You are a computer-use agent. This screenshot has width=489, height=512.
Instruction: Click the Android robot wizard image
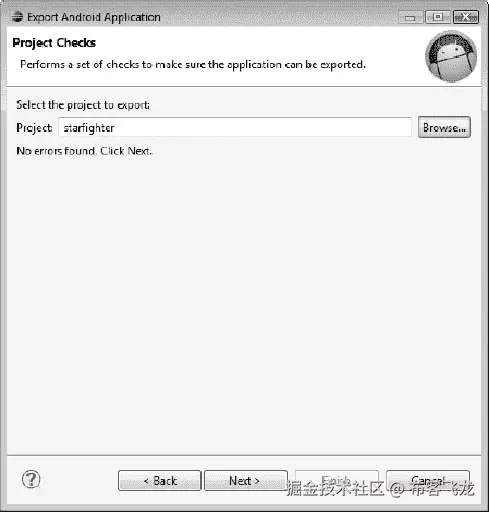[x=451, y=57]
